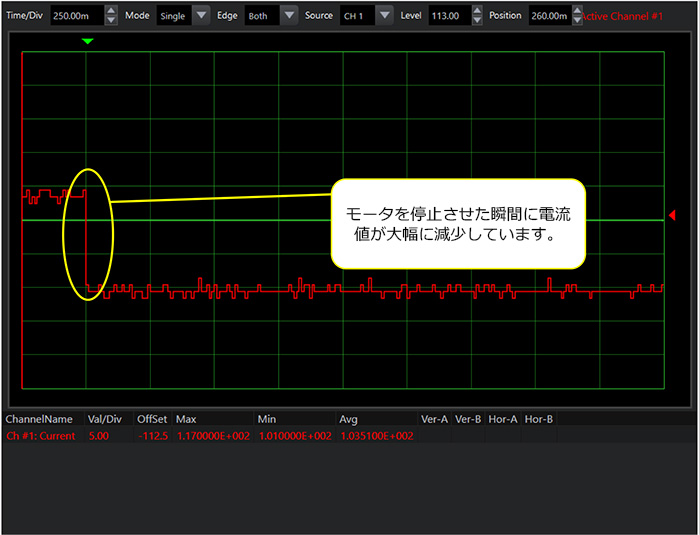Click the Level value field 113.00
This screenshot has height=535, width=700.
coord(450,16)
